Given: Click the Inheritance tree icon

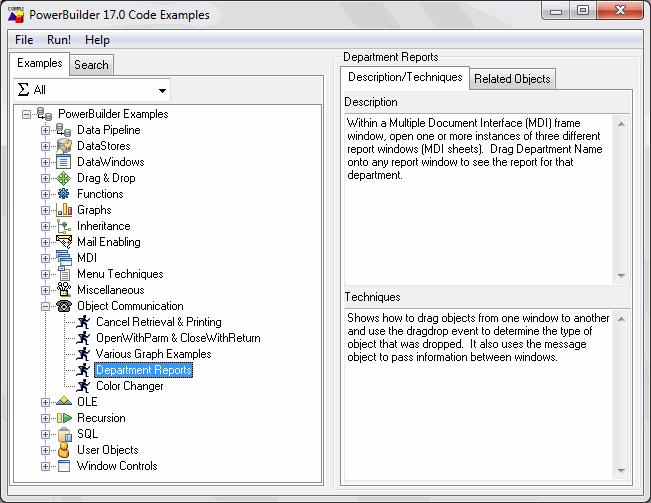Looking at the screenshot, I should pyautogui.click(x=64, y=226).
